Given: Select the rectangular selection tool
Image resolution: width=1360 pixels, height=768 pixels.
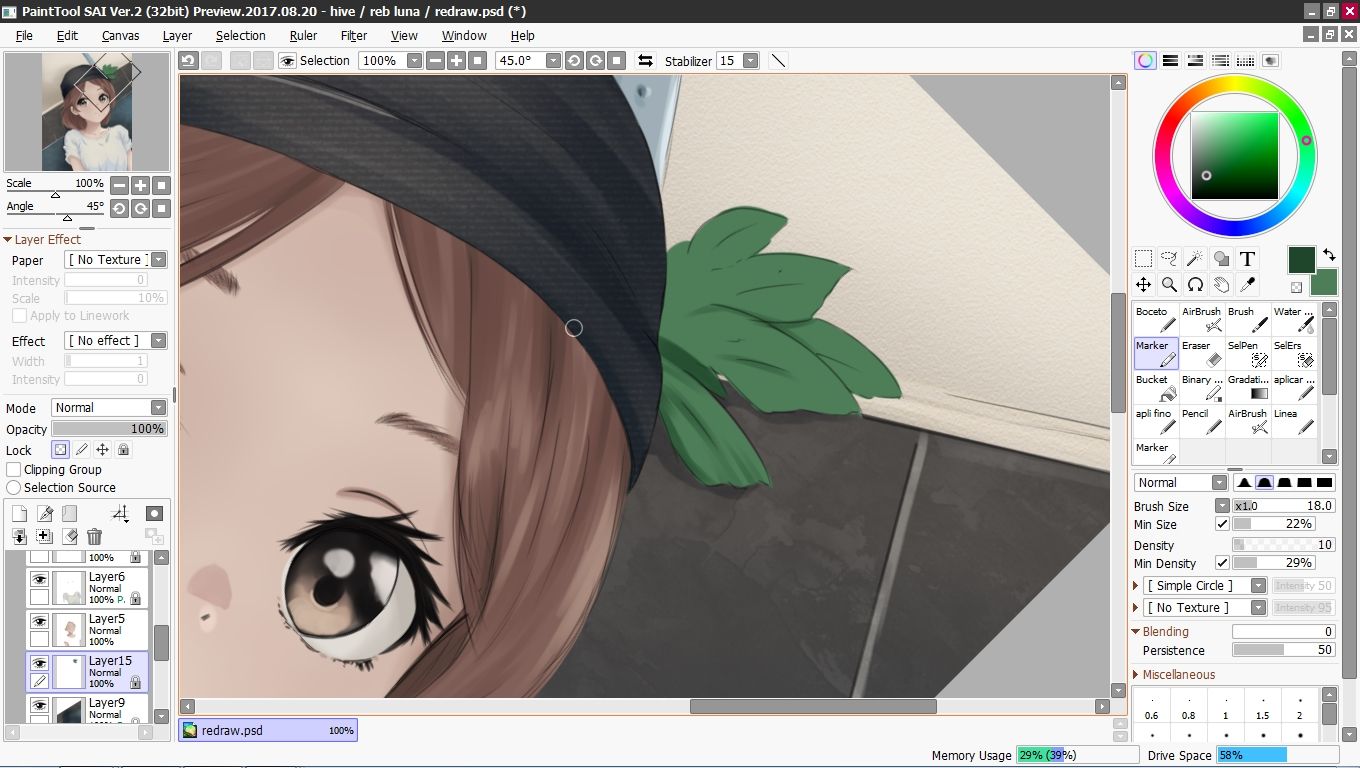Looking at the screenshot, I should pyautogui.click(x=1143, y=258).
